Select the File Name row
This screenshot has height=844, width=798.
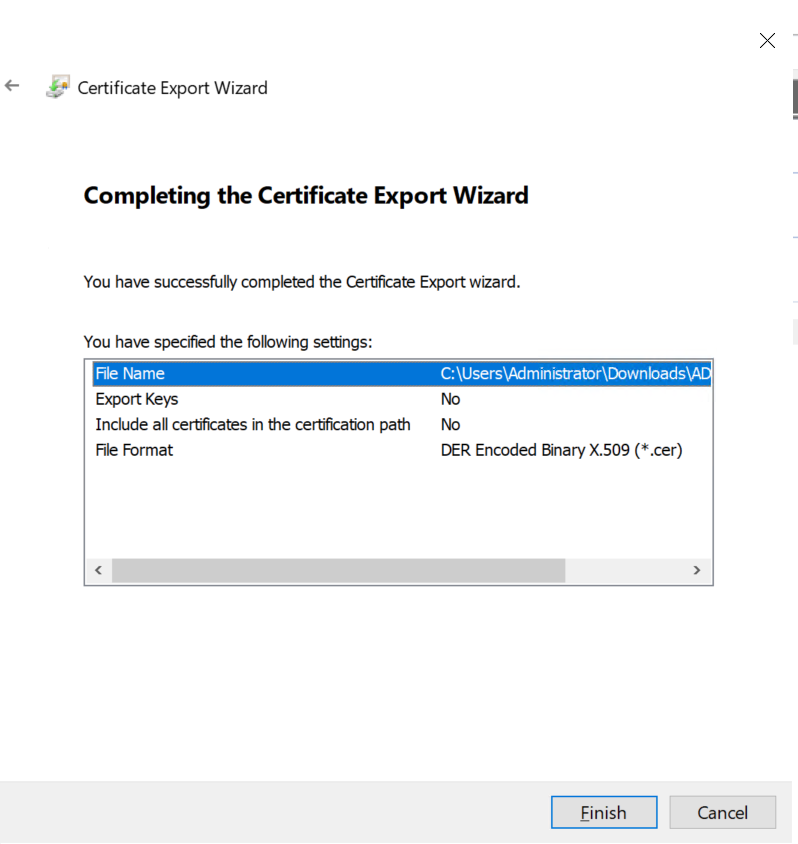point(130,374)
